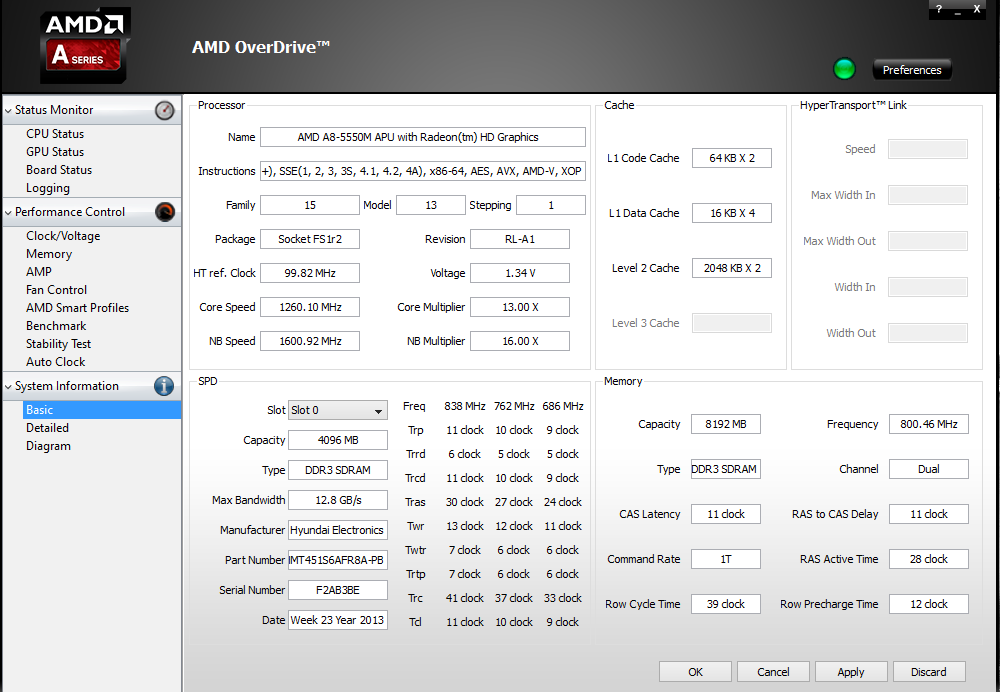Image resolution: width=1000 pixels, height=692 pixels.
Task: Click the Channel value Dual
Action: 929,469
